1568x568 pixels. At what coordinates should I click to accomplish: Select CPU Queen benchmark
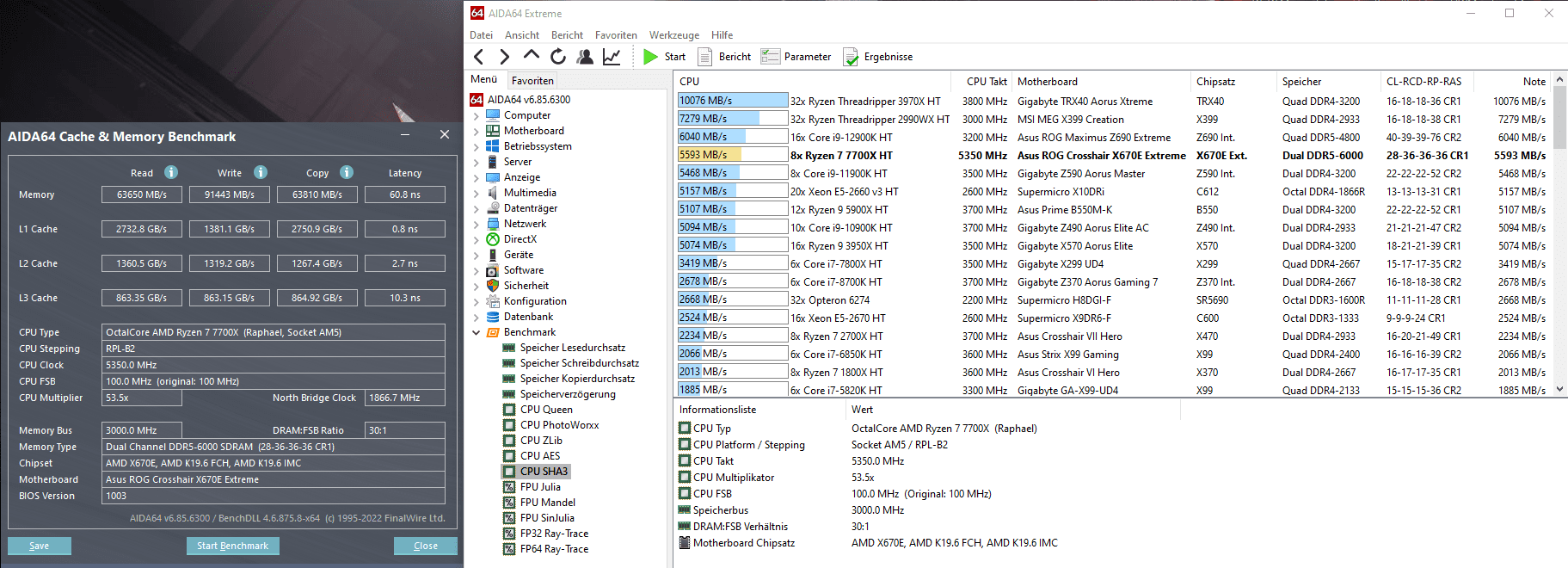(x=546, y=410)
